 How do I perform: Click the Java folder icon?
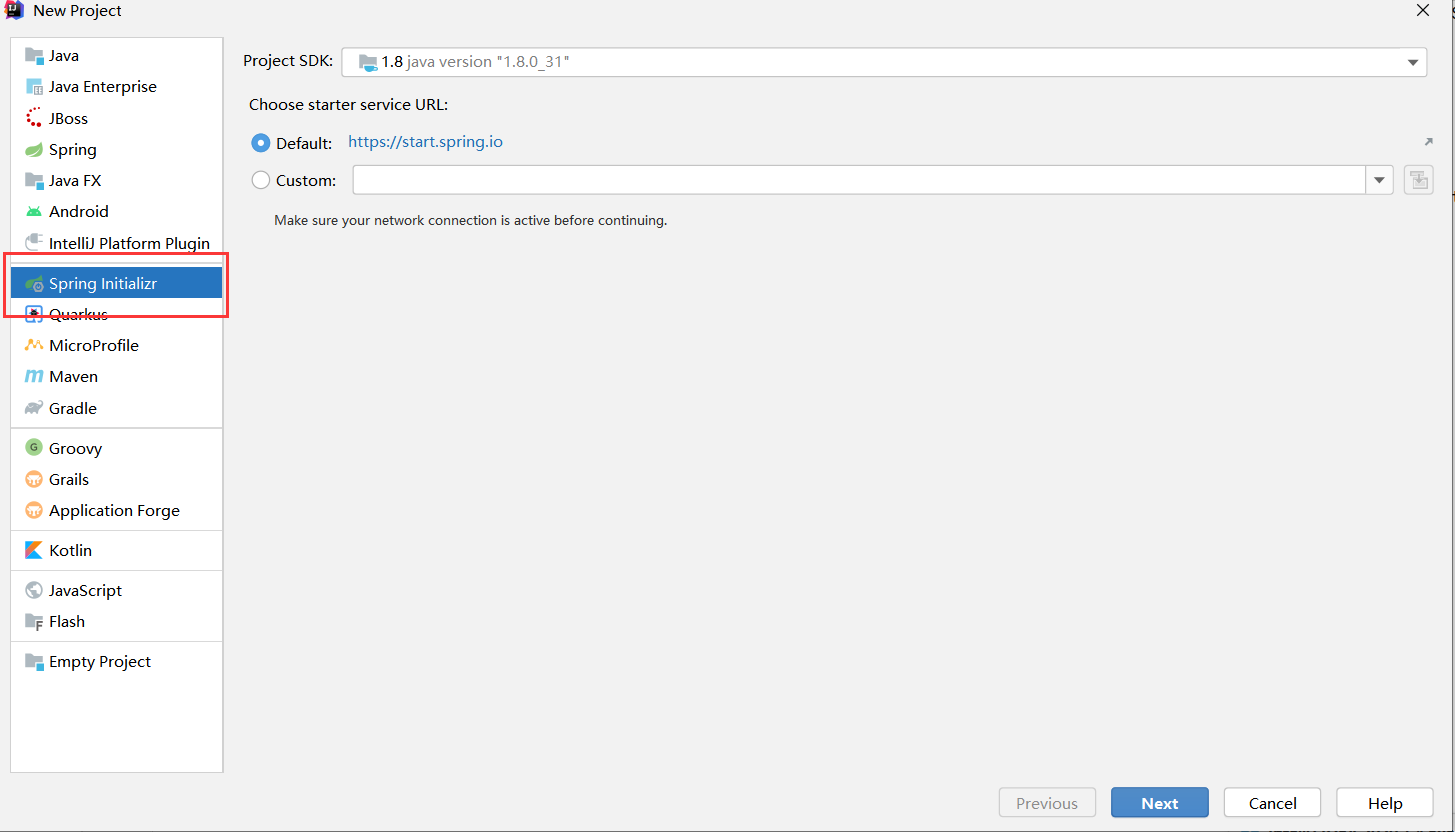pyautogui.click(x=34, y=56)
